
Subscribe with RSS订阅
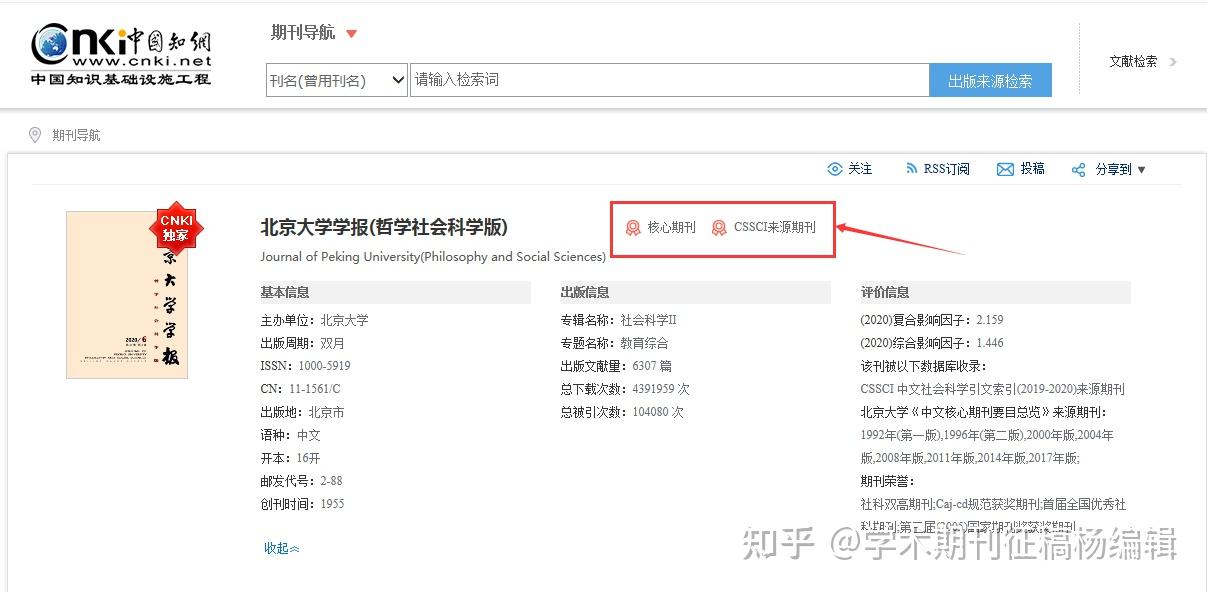click(x=946, y=169)
